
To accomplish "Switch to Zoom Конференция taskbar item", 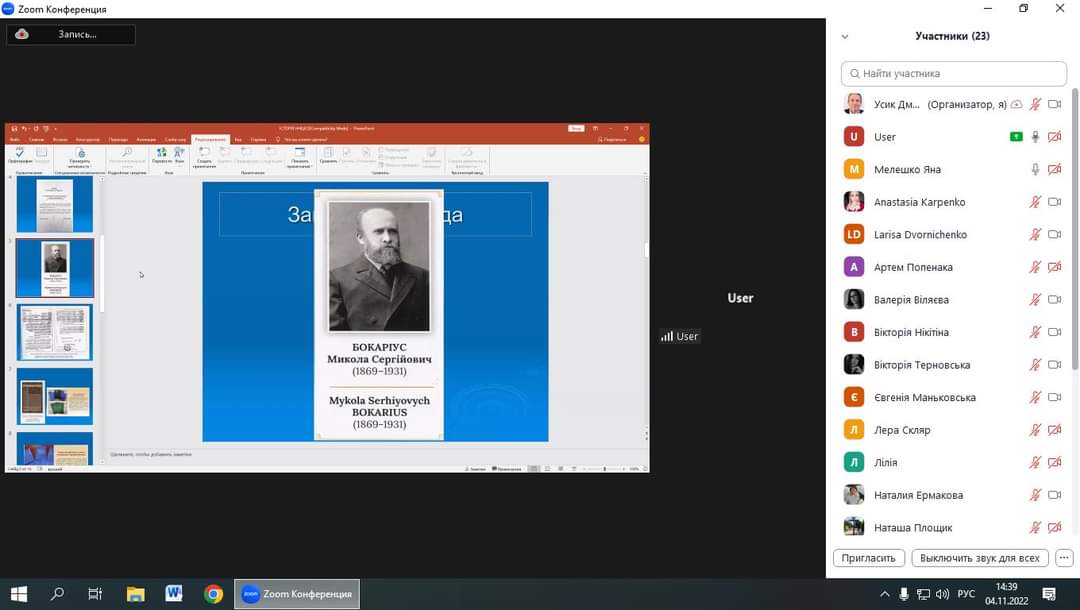I will 297,594.
